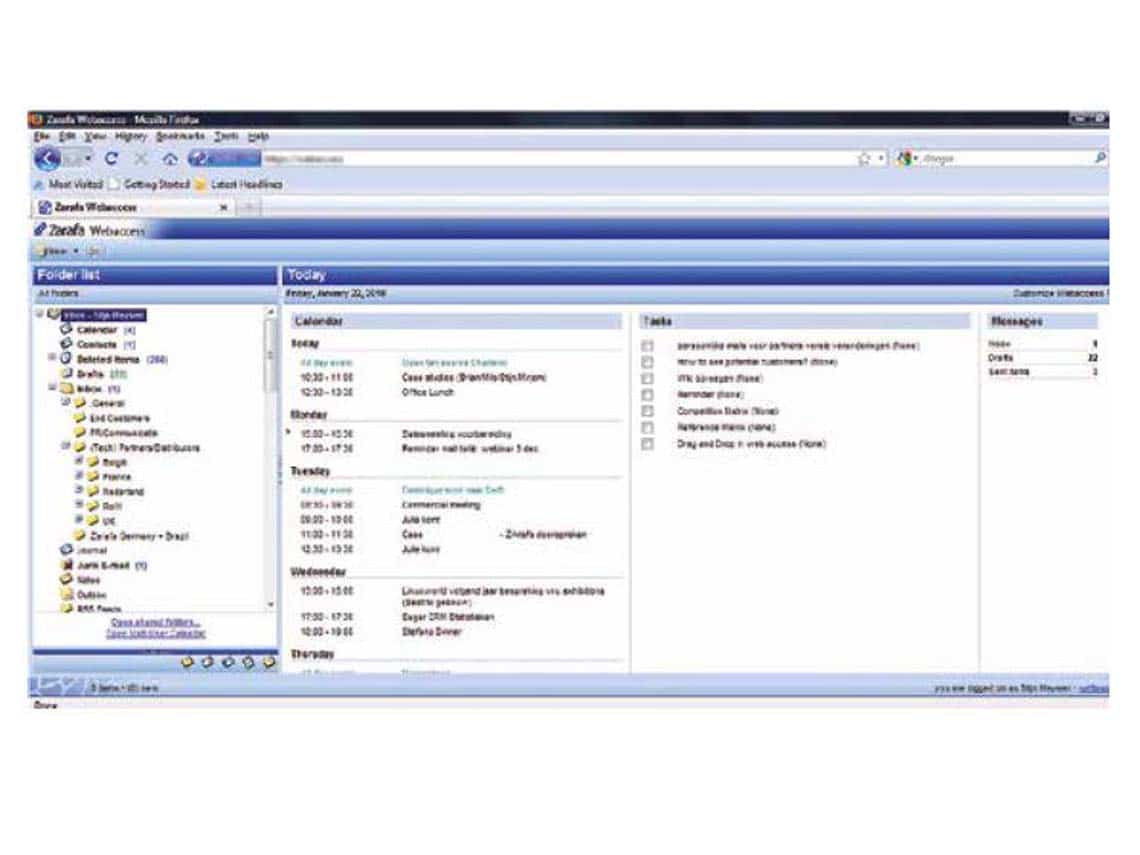Open the search engine dropdown next to Google
Viewport: 1140px width, 855px height.
point(915,158)
